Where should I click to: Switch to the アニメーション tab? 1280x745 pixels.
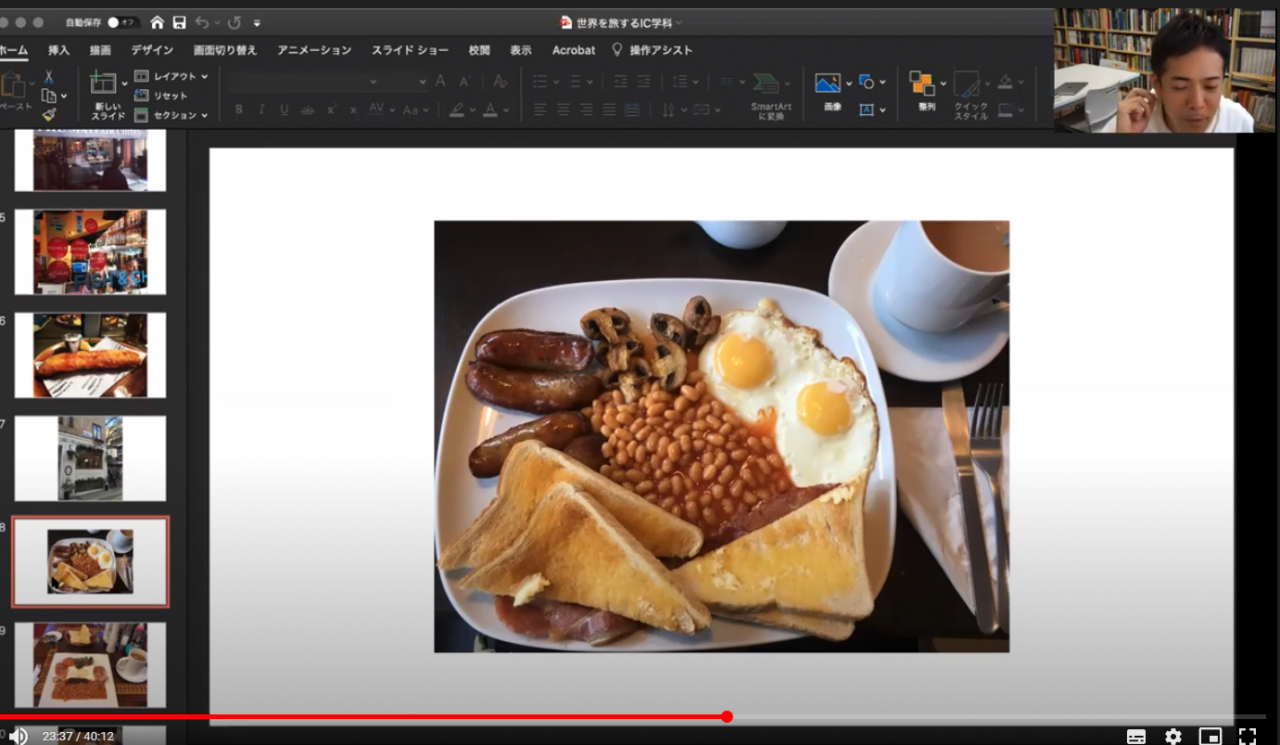[314, 50]
